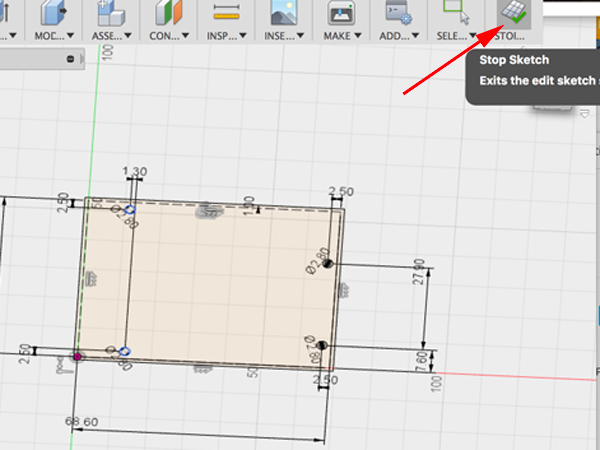Select the upper Ø2.80 diameter dimension
600x450 pixels.
(318, 261)
